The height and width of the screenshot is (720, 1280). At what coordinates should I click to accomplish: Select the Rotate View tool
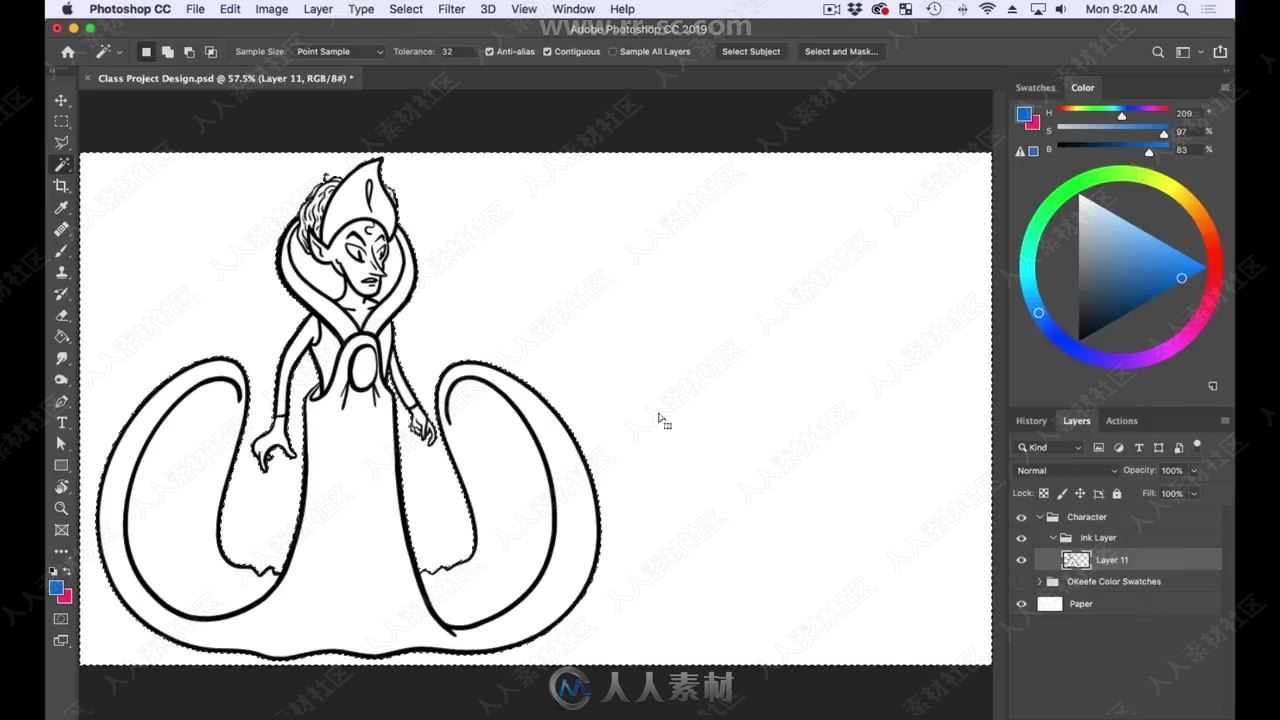point(61,487)
